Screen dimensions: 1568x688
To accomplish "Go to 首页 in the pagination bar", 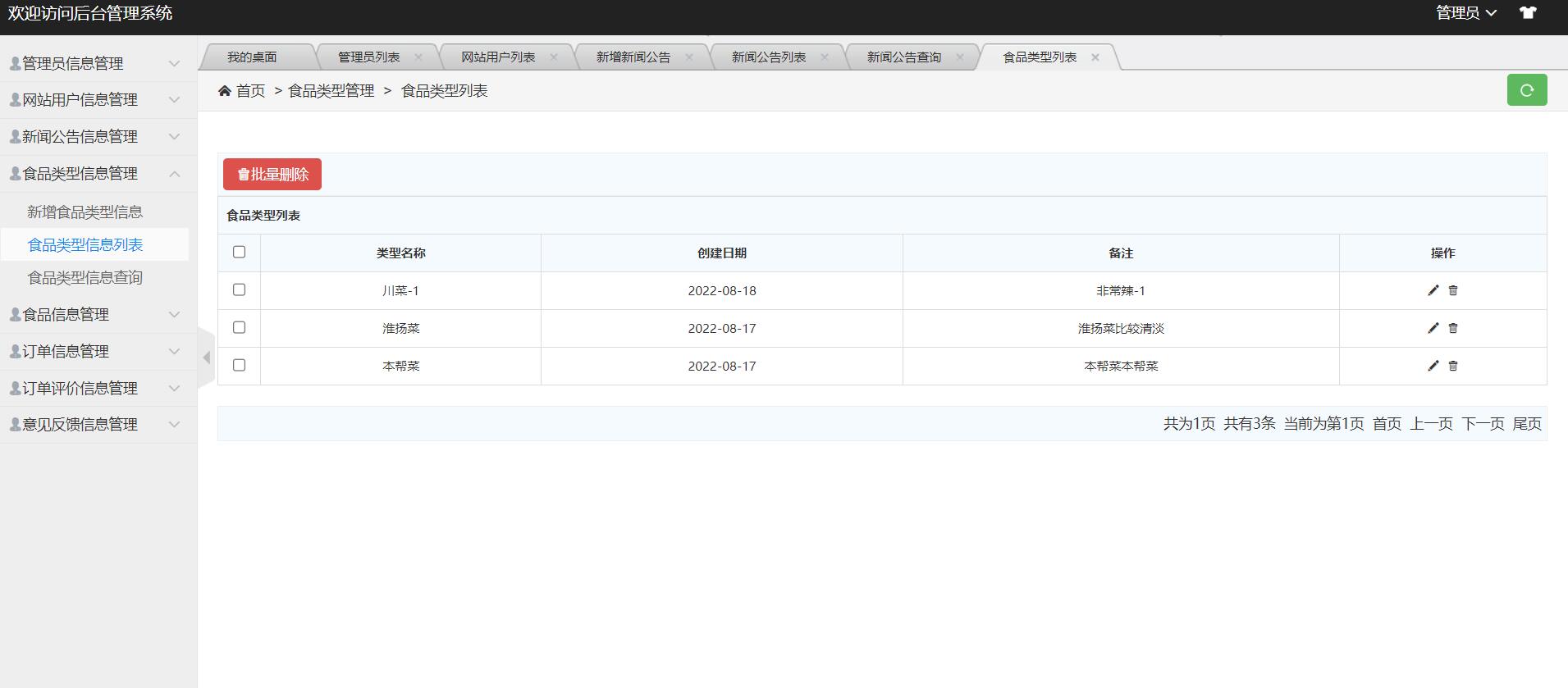I will point(1387,424).
